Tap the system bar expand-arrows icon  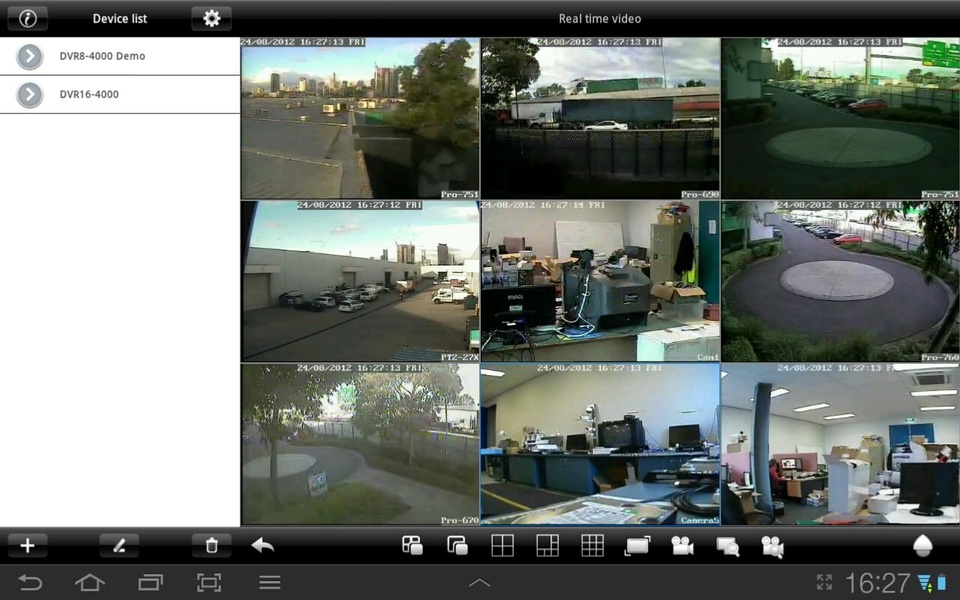[x=824, y=582]
